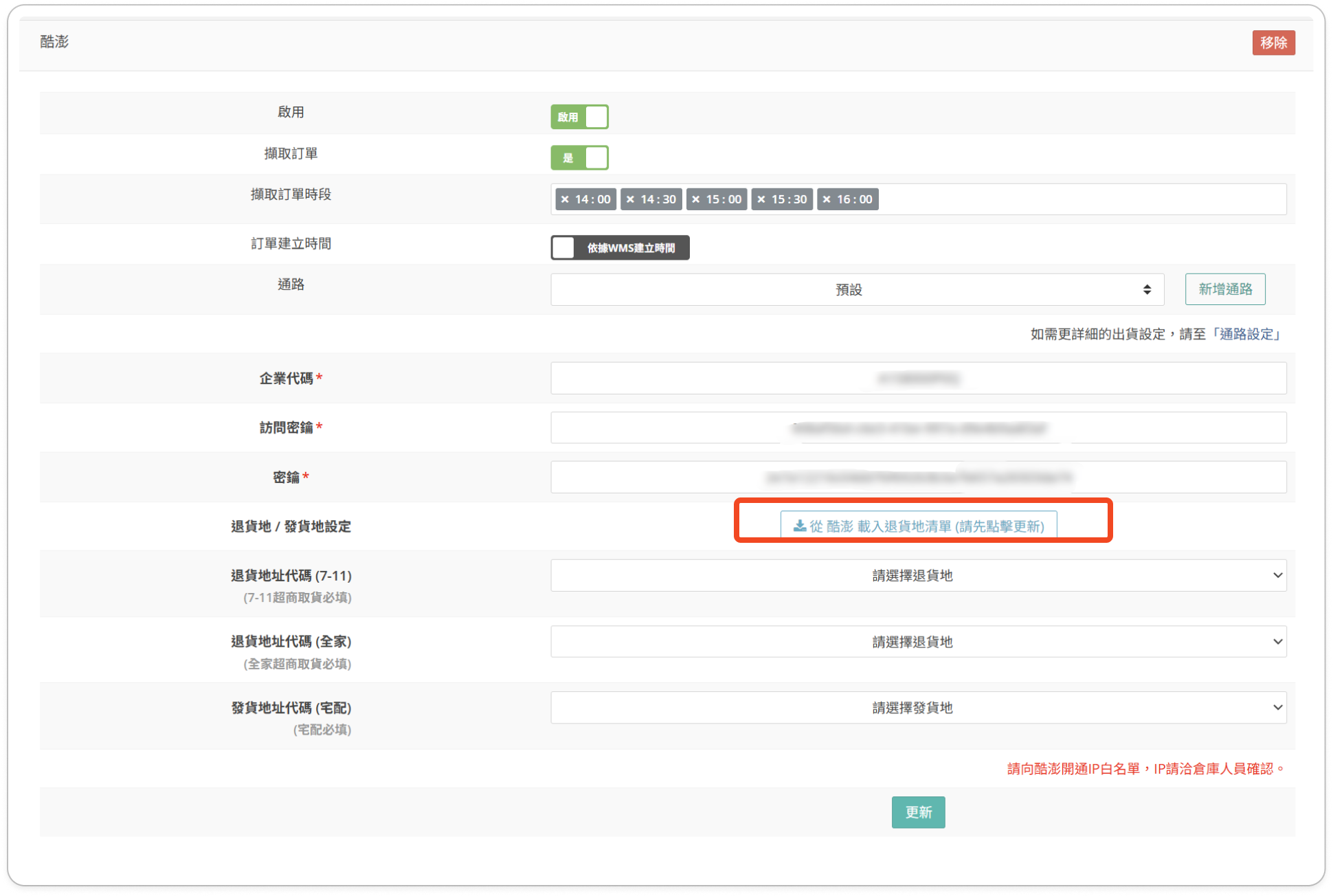Toggle the 啟用 enable switch
The height and width of the screenshot is (896, 1333).
579,117
